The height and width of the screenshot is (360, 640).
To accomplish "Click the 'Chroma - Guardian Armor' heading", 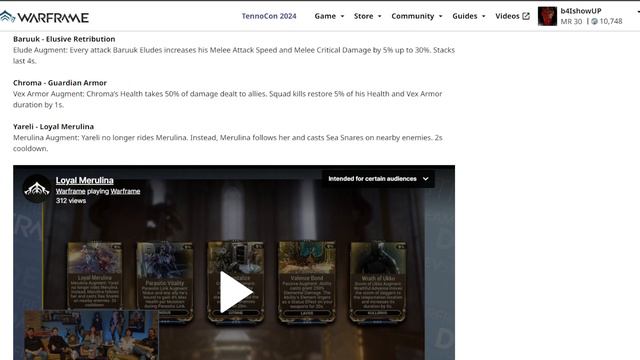I will 60,82.
